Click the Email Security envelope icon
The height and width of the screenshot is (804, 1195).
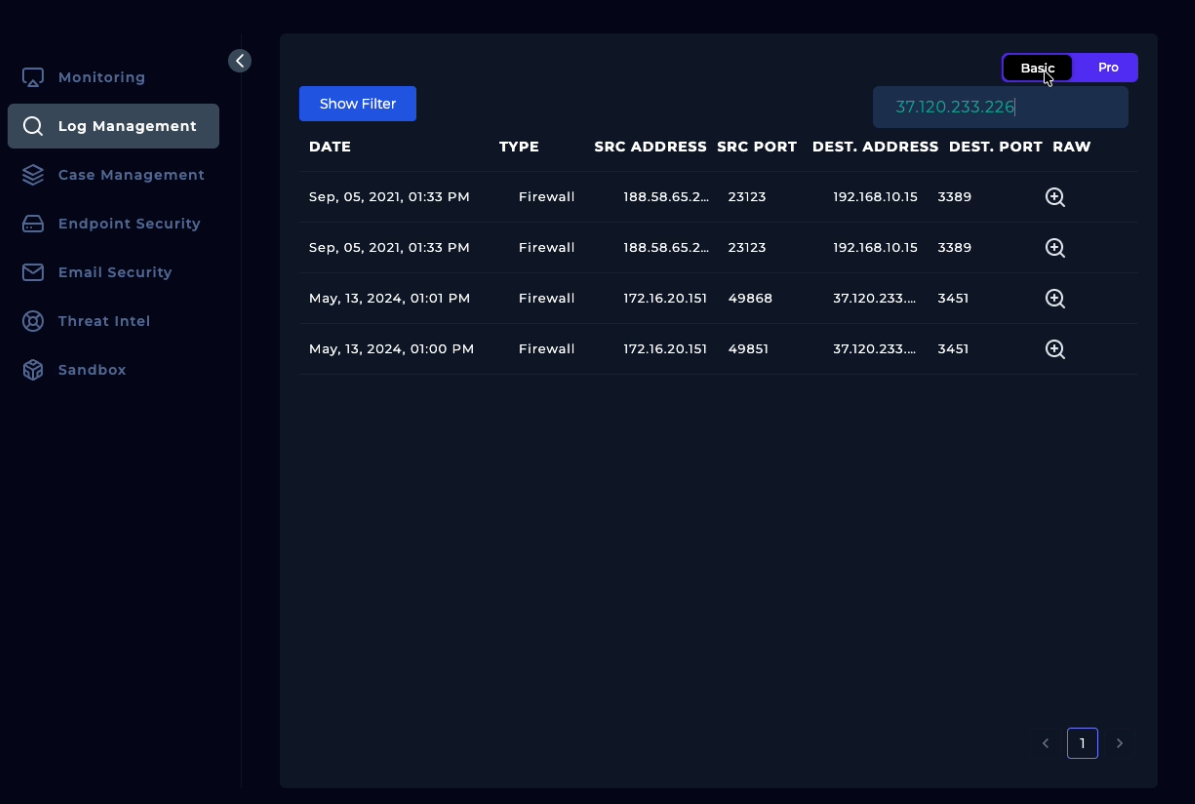tap(33, 272)
